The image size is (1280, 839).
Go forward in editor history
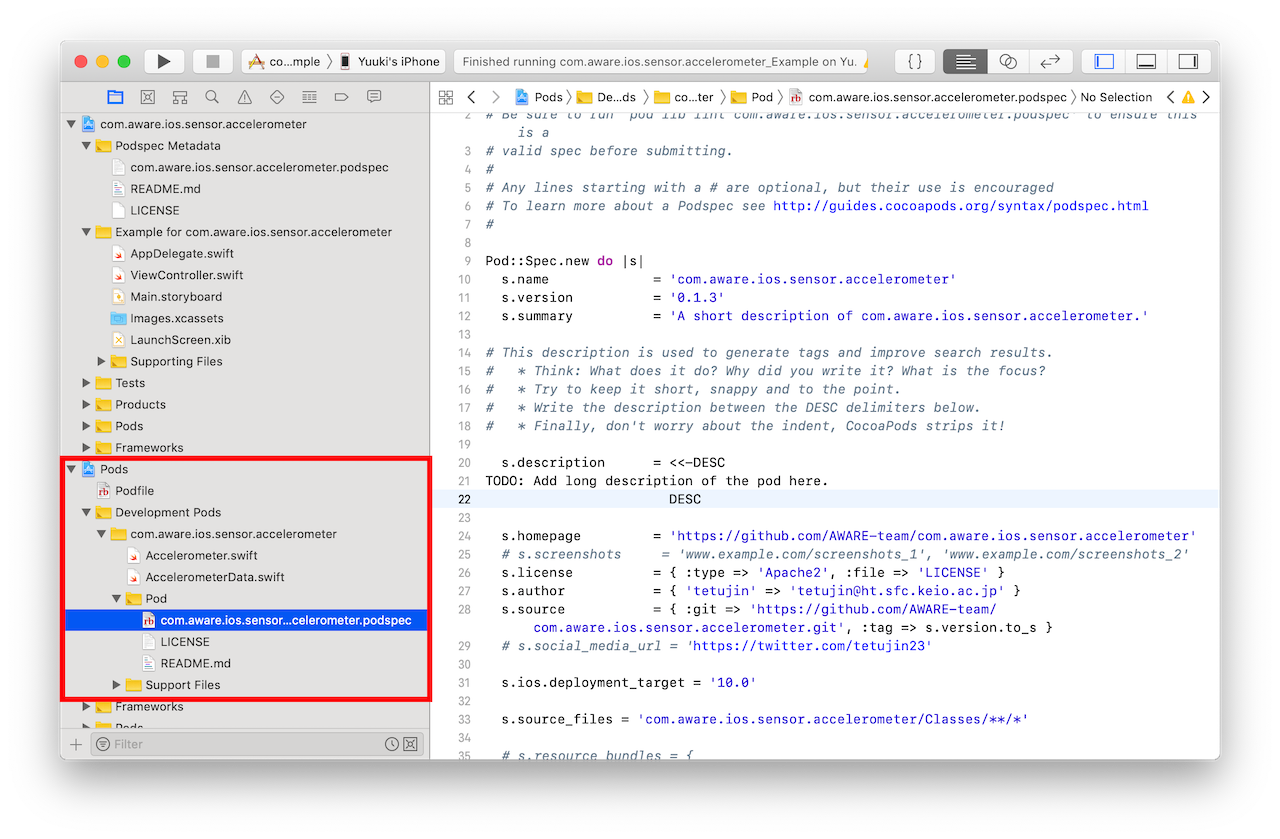coord(496,97)
